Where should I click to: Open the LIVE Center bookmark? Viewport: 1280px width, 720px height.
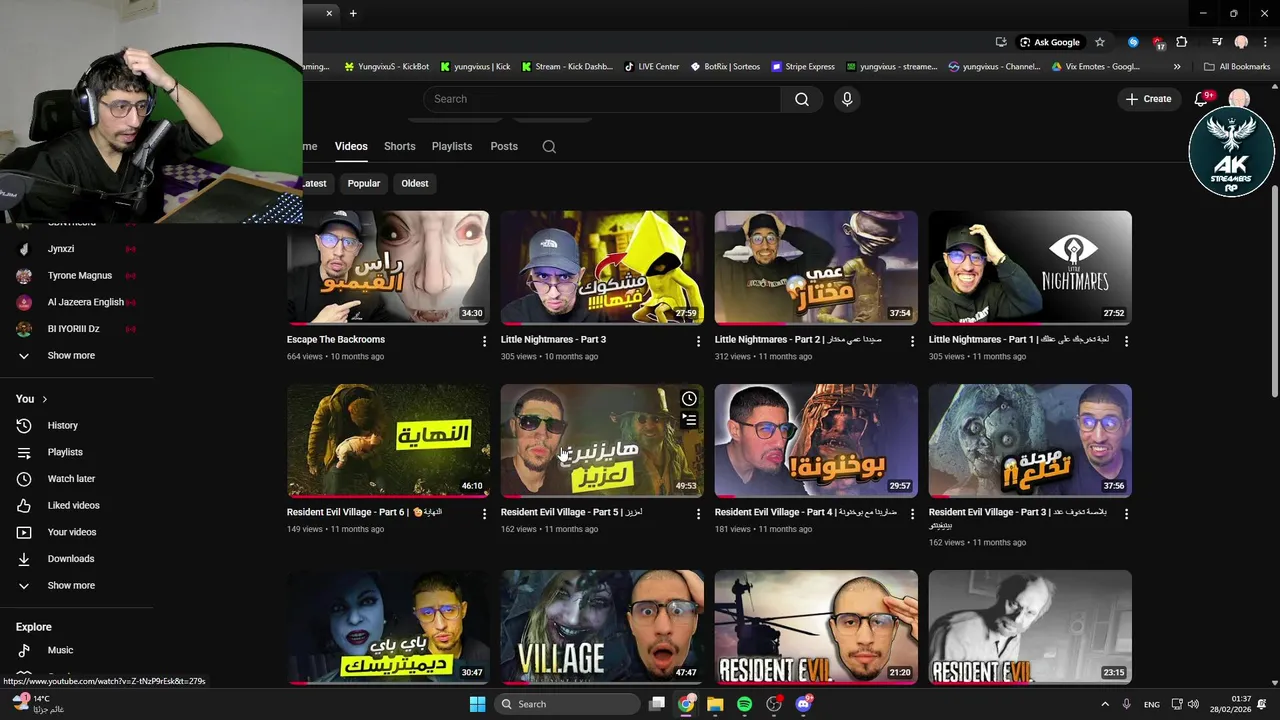(652, 67)
